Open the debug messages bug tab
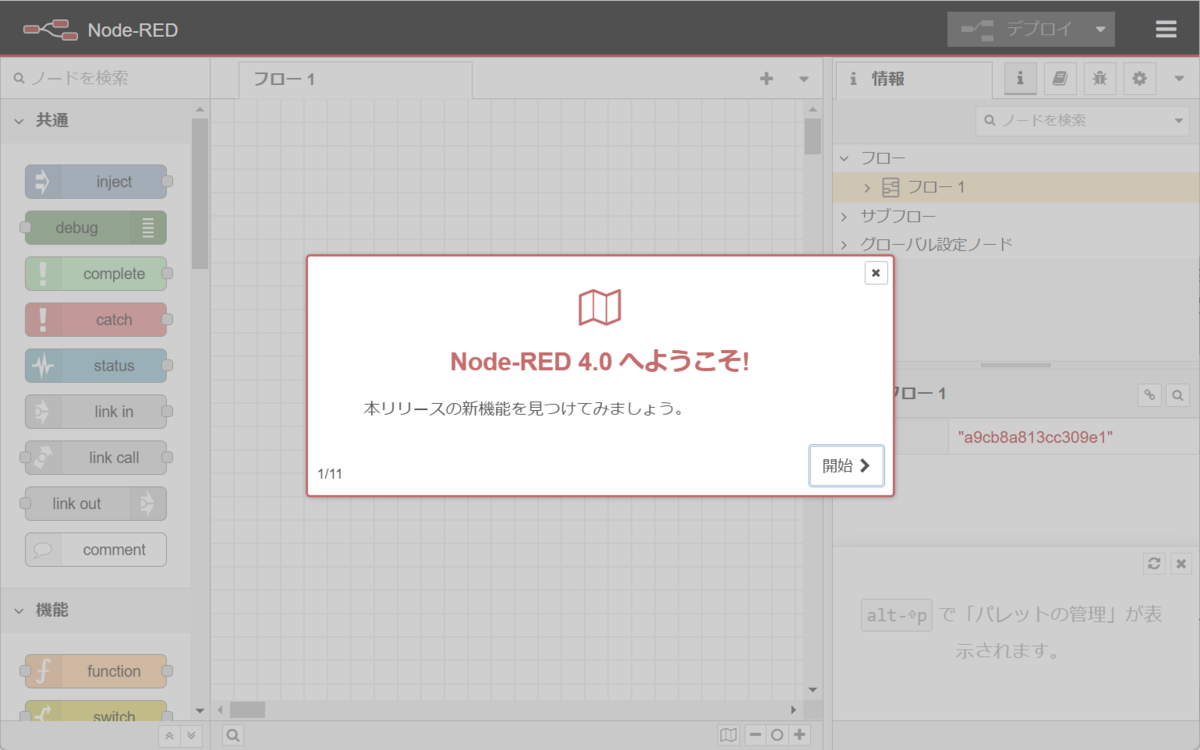 click(x=1100, y=78)
